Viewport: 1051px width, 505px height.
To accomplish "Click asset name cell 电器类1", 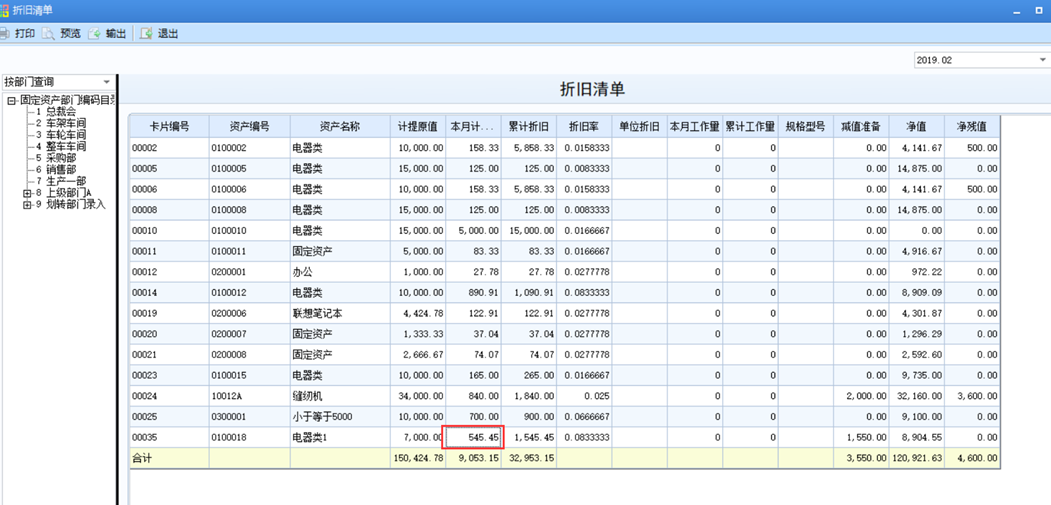I will click(x=340, y=437).
